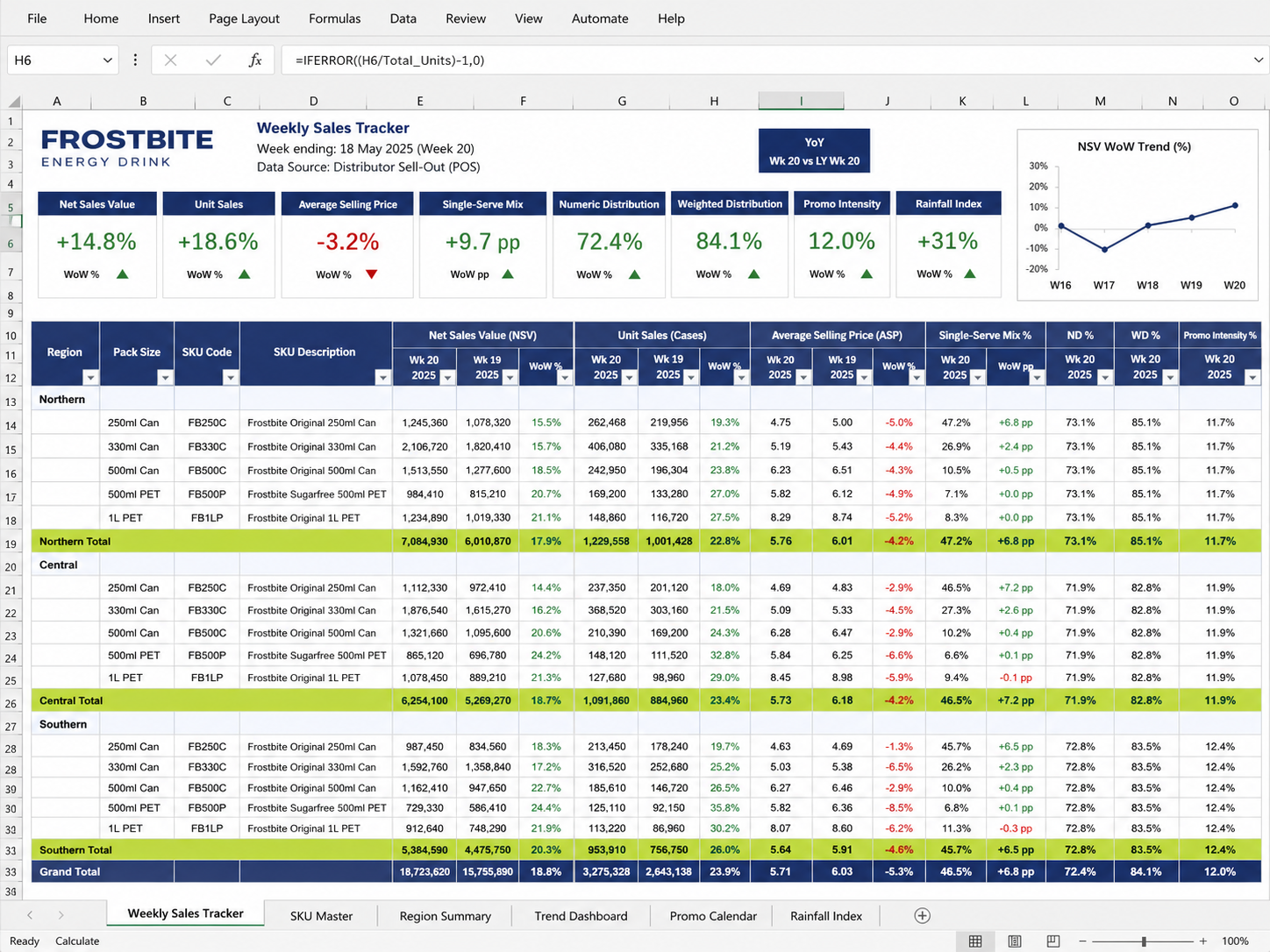Click the Weekly Sales Tracker title text

point(333,128)
